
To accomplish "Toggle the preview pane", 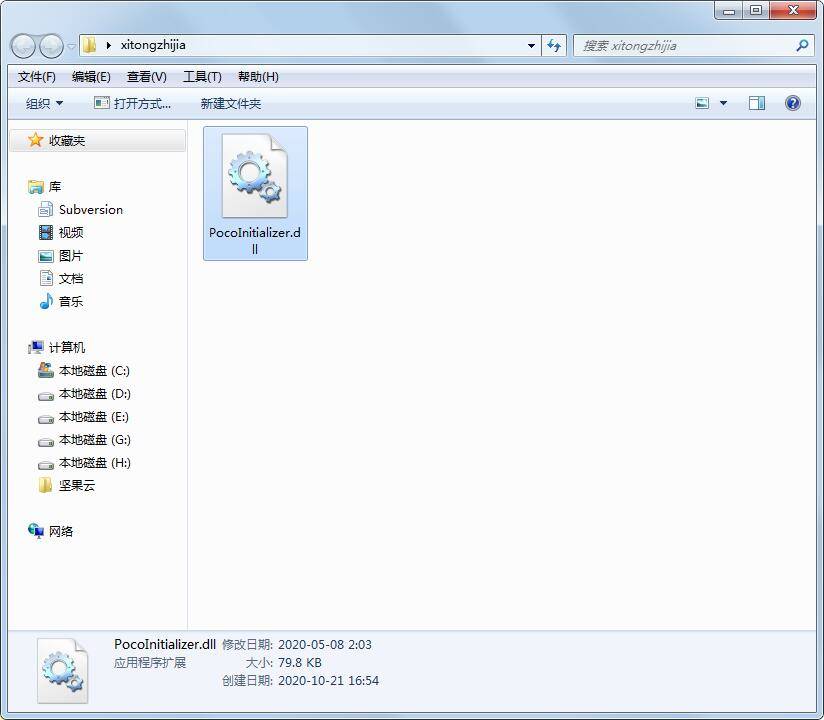I will coord(757,102).
